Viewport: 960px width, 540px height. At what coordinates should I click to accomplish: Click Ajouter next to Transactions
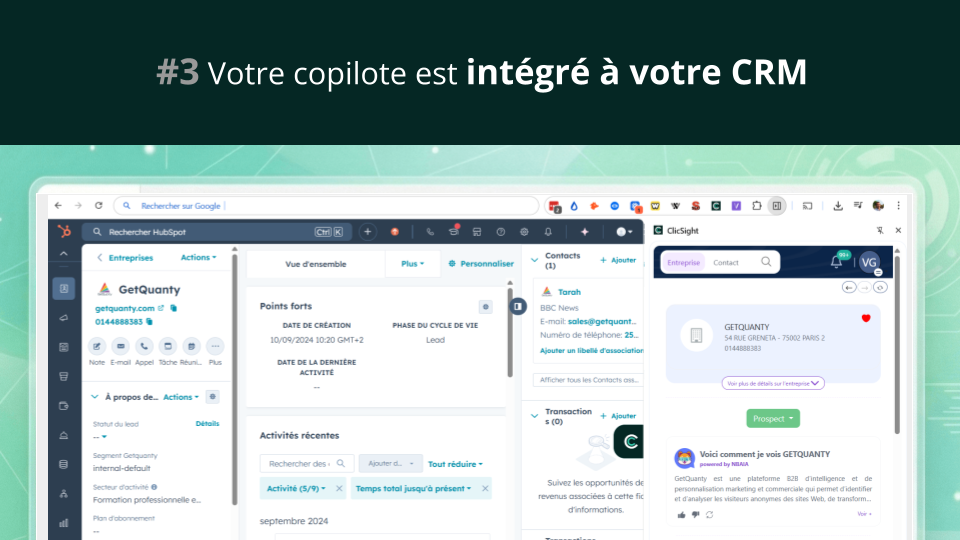618,416
